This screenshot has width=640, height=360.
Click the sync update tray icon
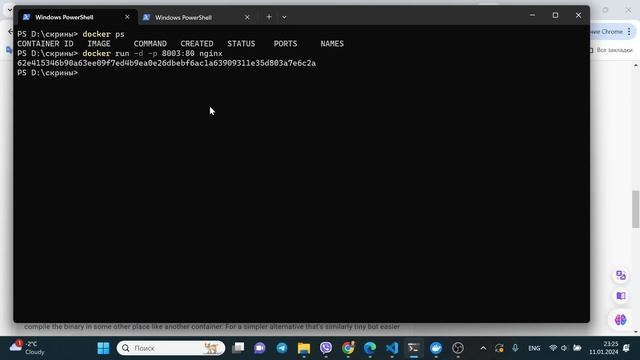click(499, 348)
